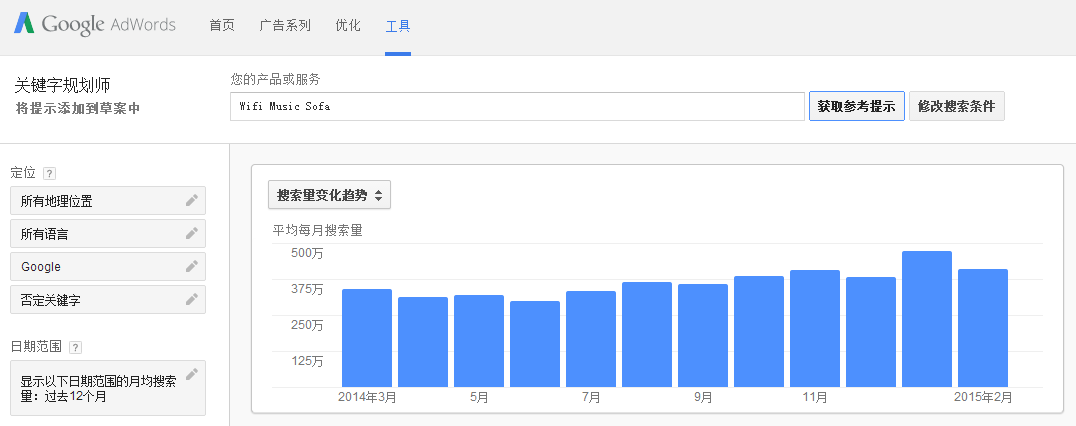Click the tallest bar in the chart
The height and width of the screenshot is (426, 1076).
click(926, 319)
